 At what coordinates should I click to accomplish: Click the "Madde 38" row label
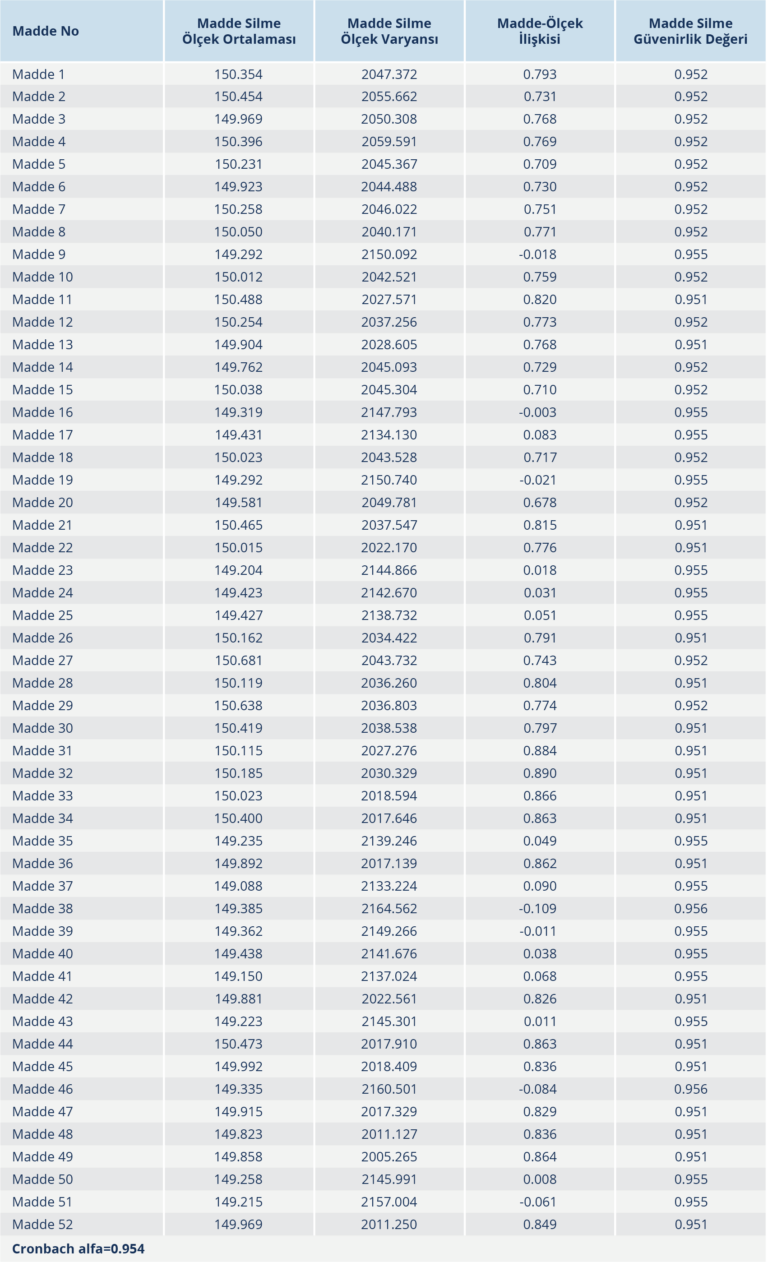pyautogui.click(x=43, y=908)
